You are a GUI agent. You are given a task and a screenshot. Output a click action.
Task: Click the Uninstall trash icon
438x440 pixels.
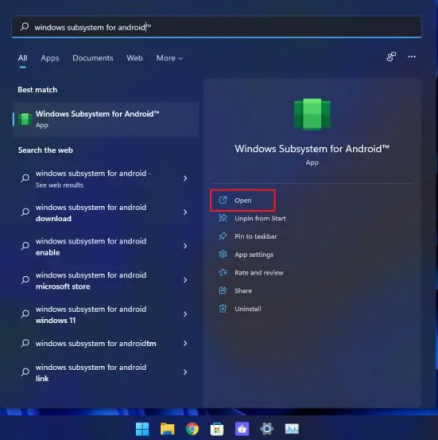point(223,309)
